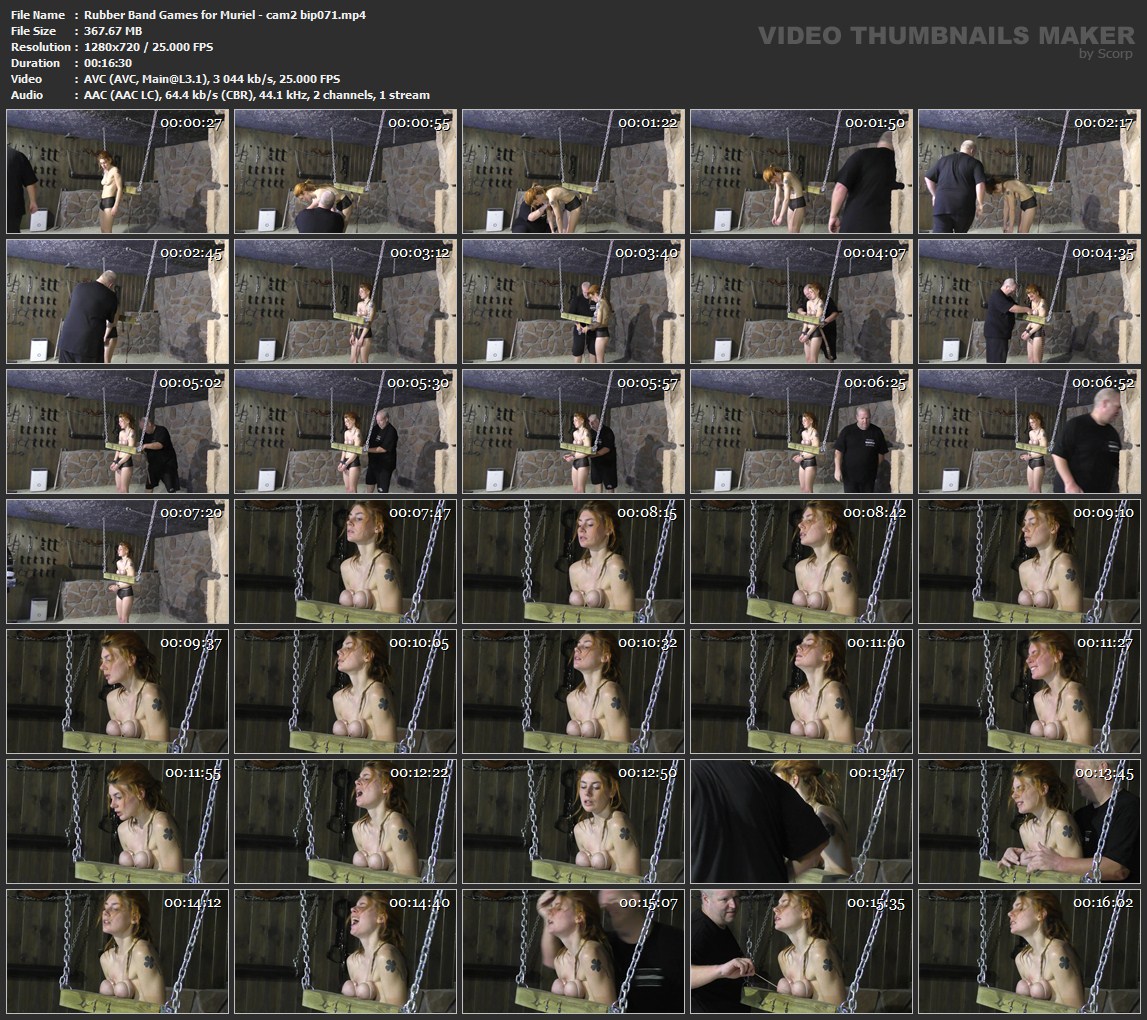The height and width of the screenshot is (1020, 1147).
Task: Click the Resolution label
Action: [40, 47]
